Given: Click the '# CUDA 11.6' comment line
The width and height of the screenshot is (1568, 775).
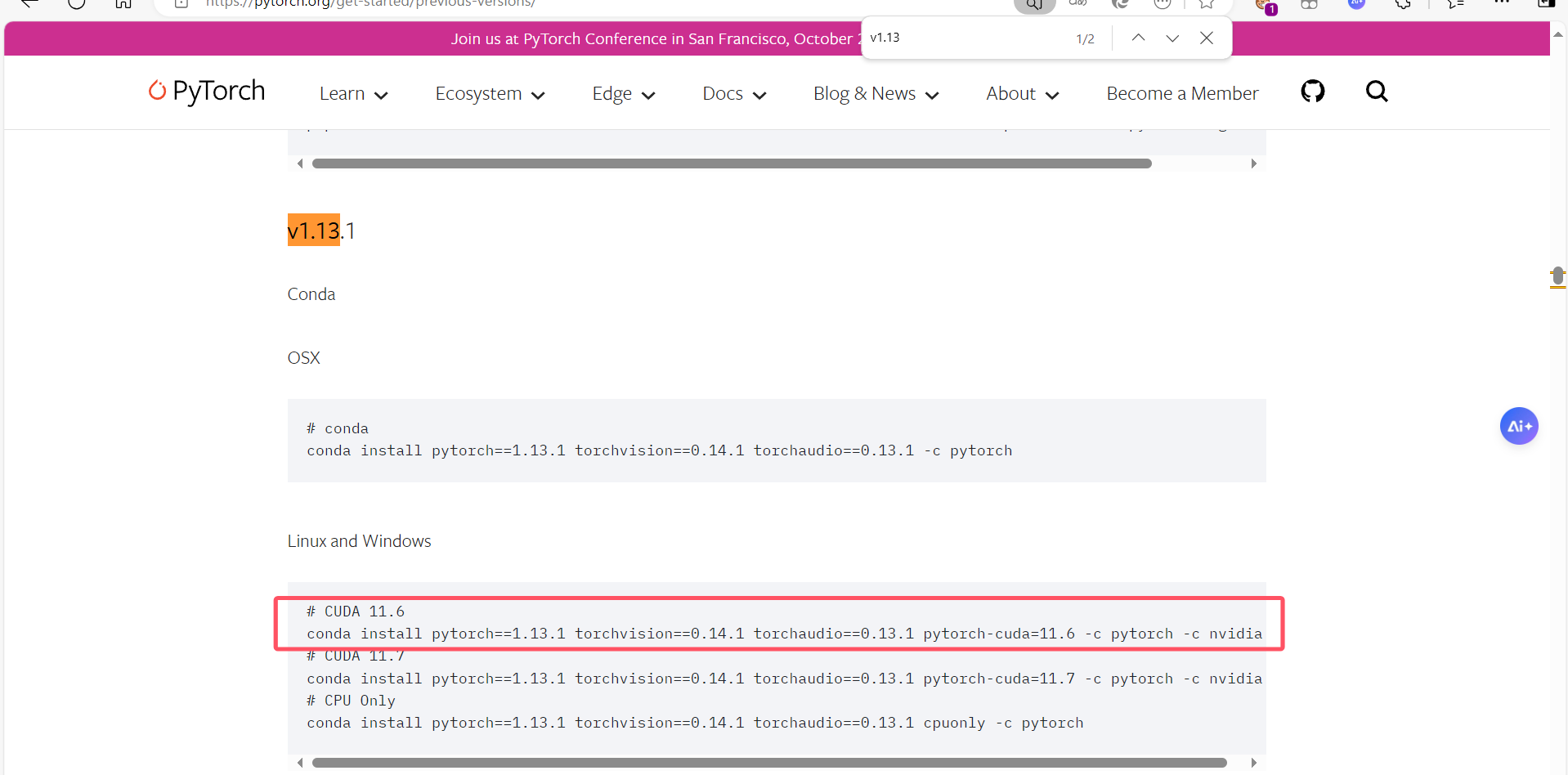Looking at the screenshot, I should tap(356, 611).
